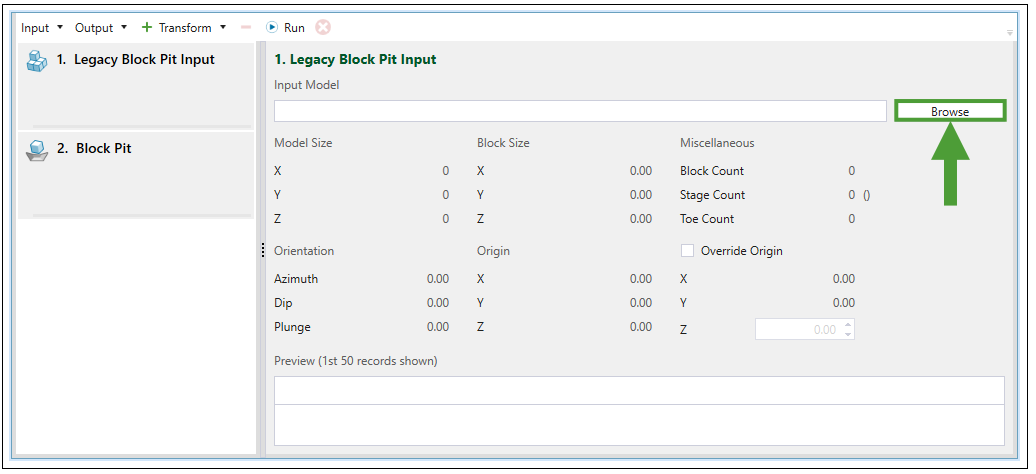Click the 'Model Size' label

(303, 143)
